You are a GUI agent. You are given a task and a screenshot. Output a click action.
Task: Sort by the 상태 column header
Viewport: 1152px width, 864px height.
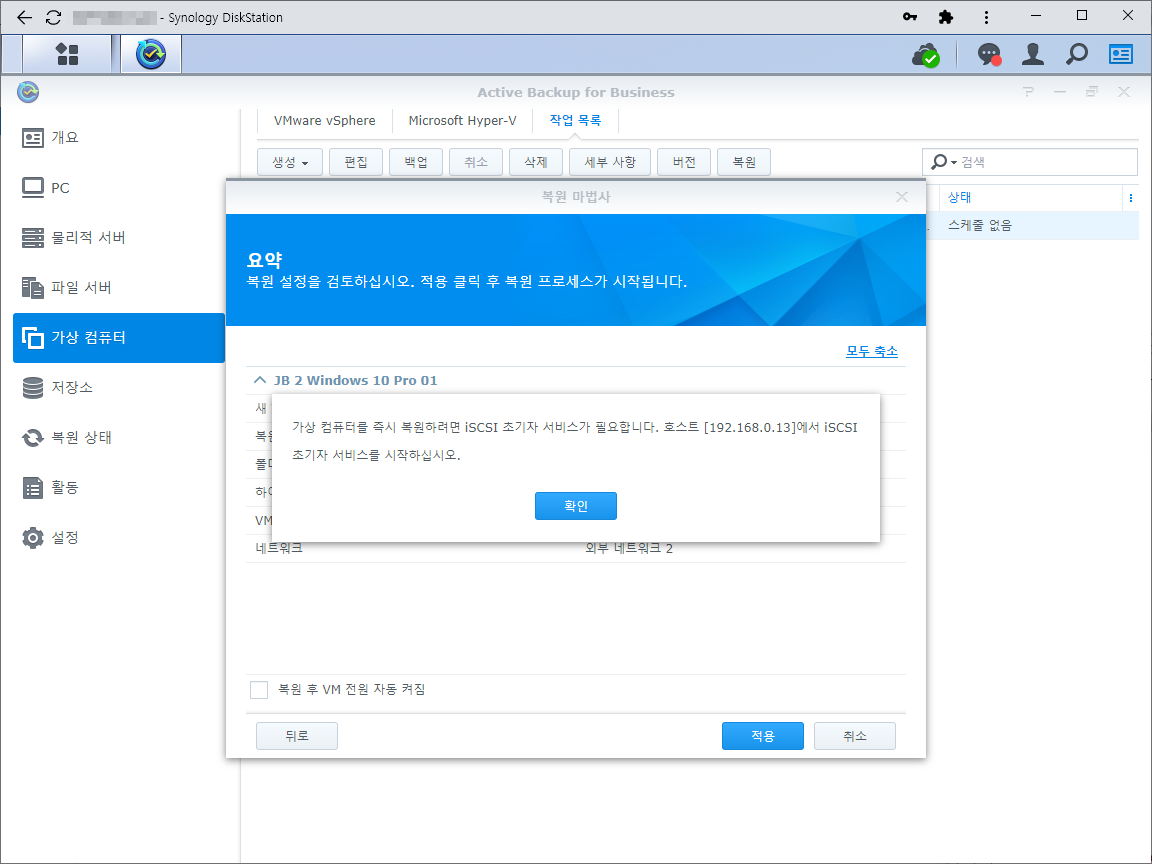1032,198
